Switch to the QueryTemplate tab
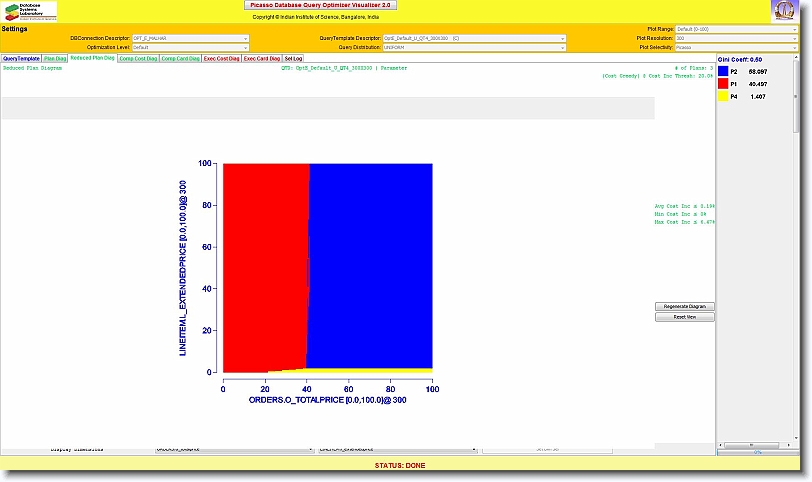812x482 pixels. [21, 59]
